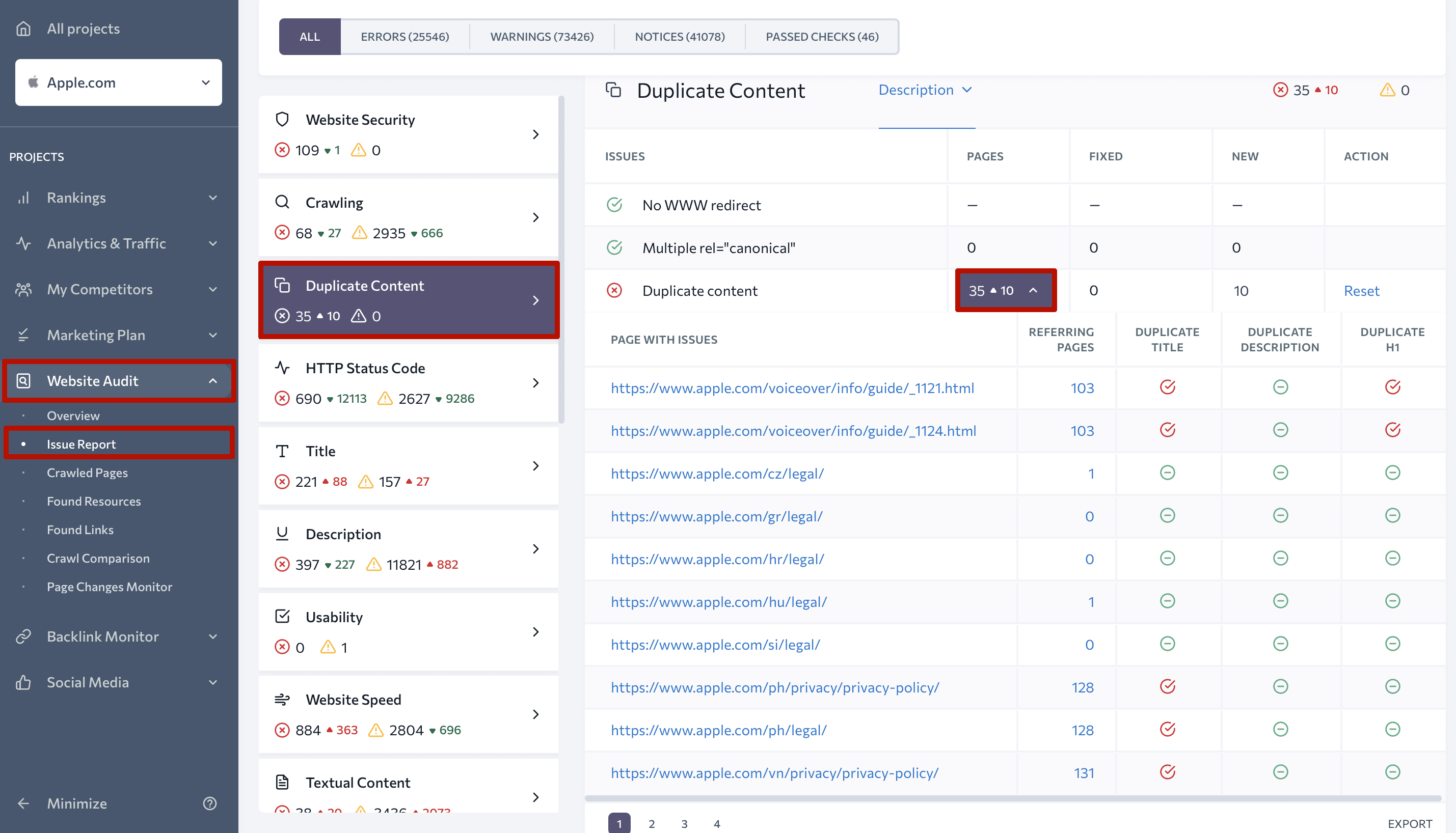Click the horizontal scrollbar under the table
The image size is (1456, 833).
click(x=1012, y=798)
